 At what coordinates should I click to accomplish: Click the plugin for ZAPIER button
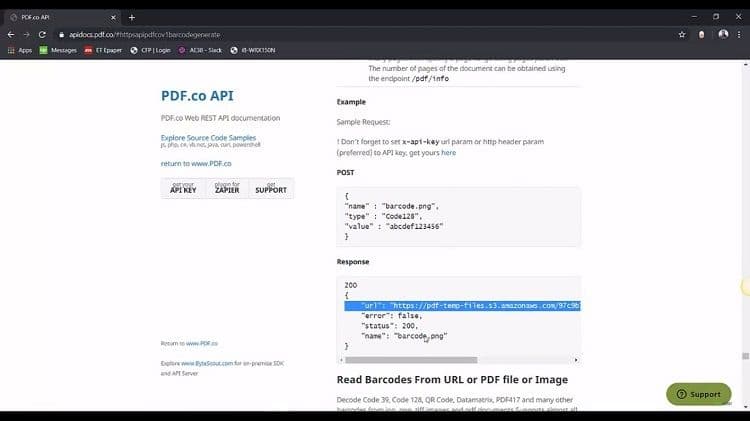[227, 188]
